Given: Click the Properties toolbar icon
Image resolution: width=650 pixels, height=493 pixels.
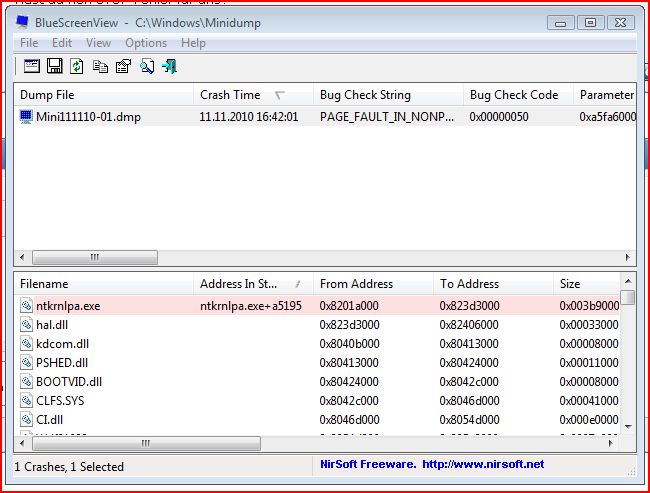Looking at the screenshot, I should tap(123, 66).
